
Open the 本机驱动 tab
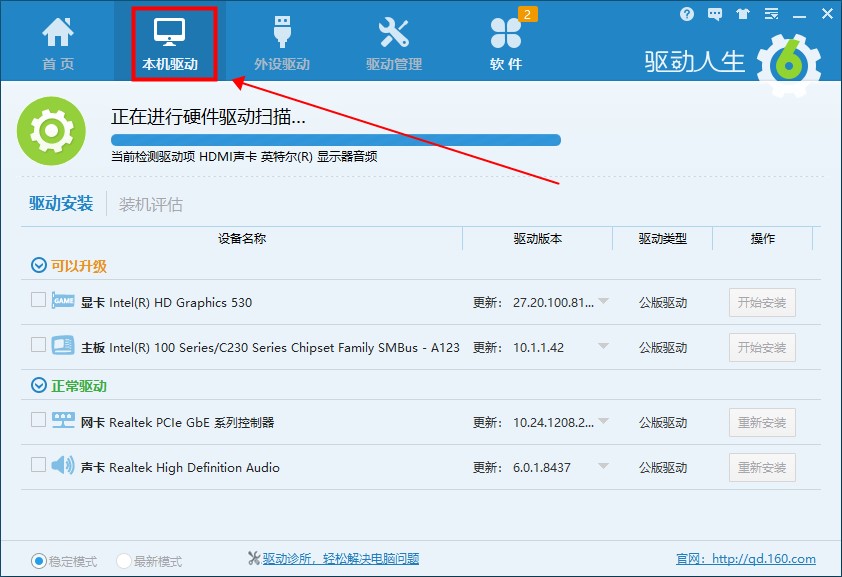coord(170,43)
